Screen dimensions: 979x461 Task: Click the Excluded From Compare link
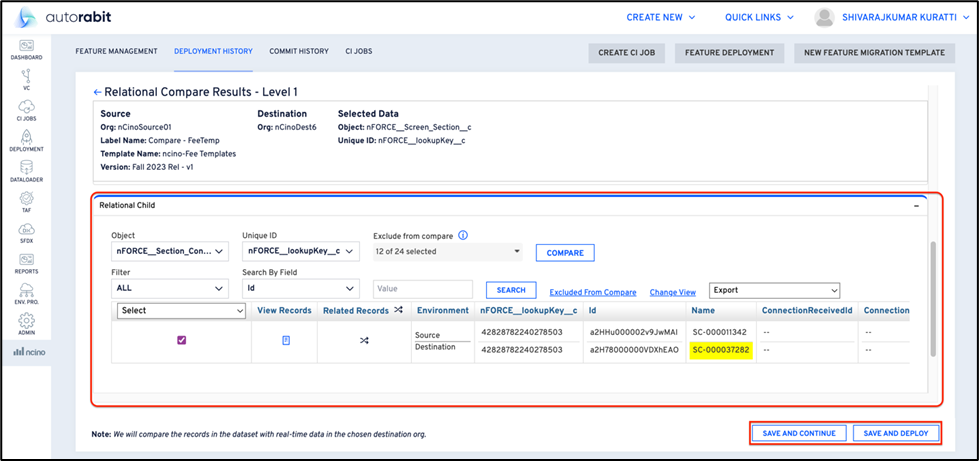coord(592,292)
